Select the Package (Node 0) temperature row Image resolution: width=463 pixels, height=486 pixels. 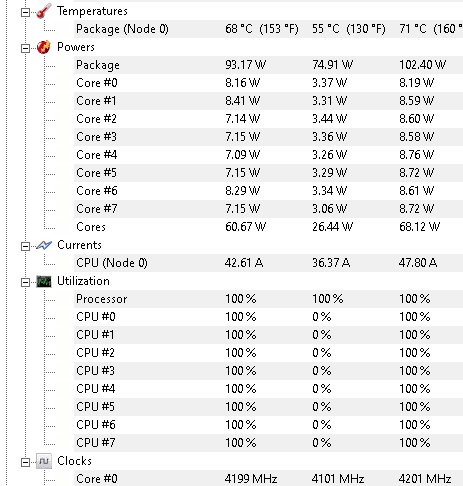click(x=268, y=29)
